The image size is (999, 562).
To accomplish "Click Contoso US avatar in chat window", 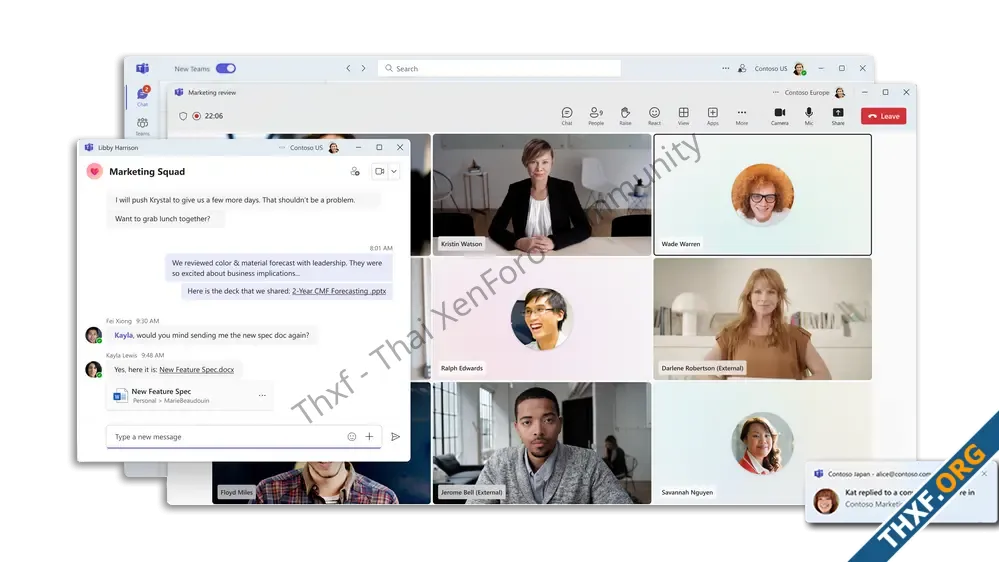I will coord(333,148).
